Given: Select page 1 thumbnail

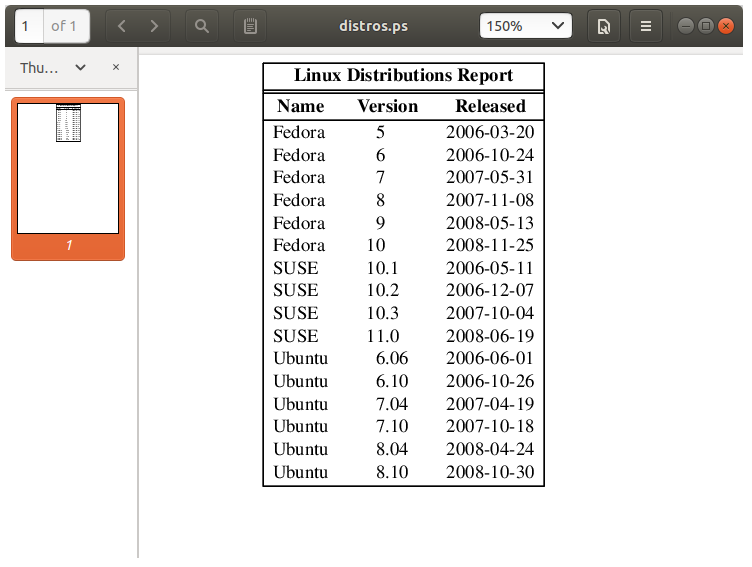Looking at the screenshot, I should coord(68,179).
